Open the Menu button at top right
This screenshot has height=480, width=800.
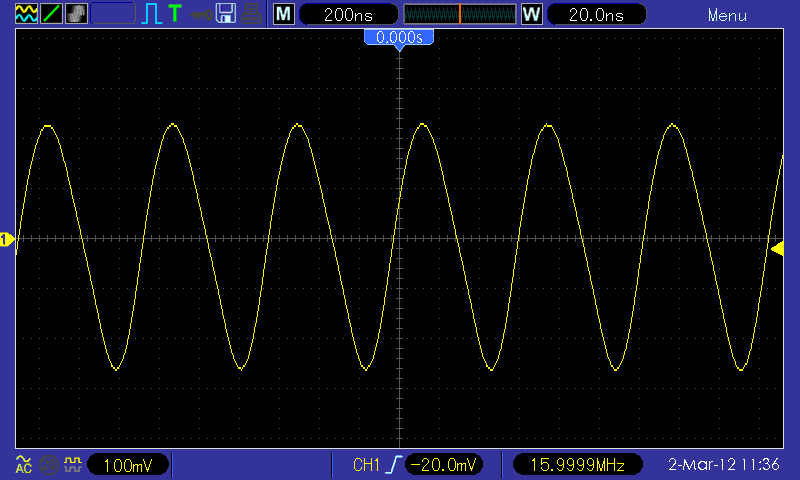tap(727, 15)
